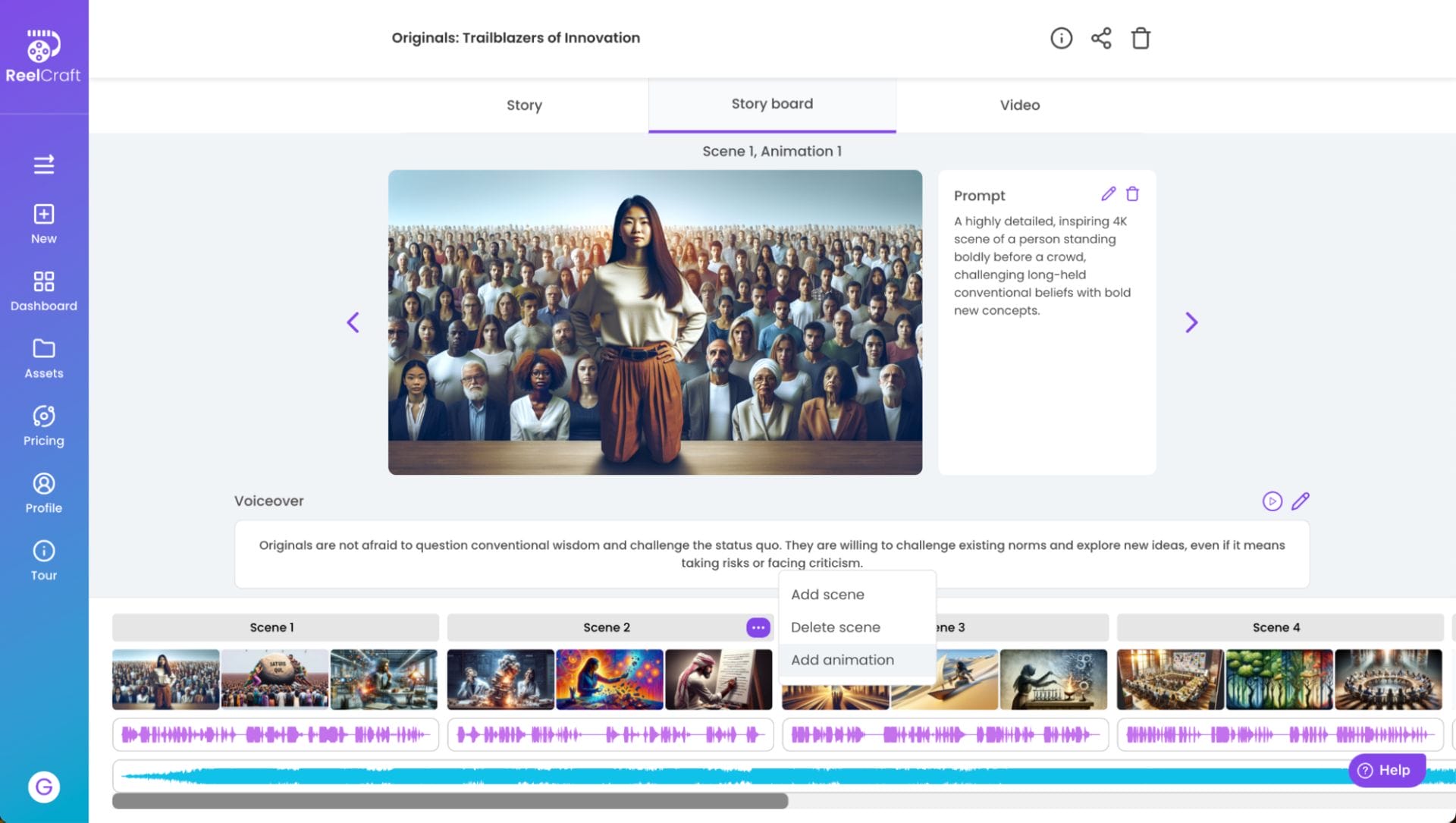The width and height of the screenshot is (1456, 823).
Task: Play the voiceover audio
Action: (1272, 501)
